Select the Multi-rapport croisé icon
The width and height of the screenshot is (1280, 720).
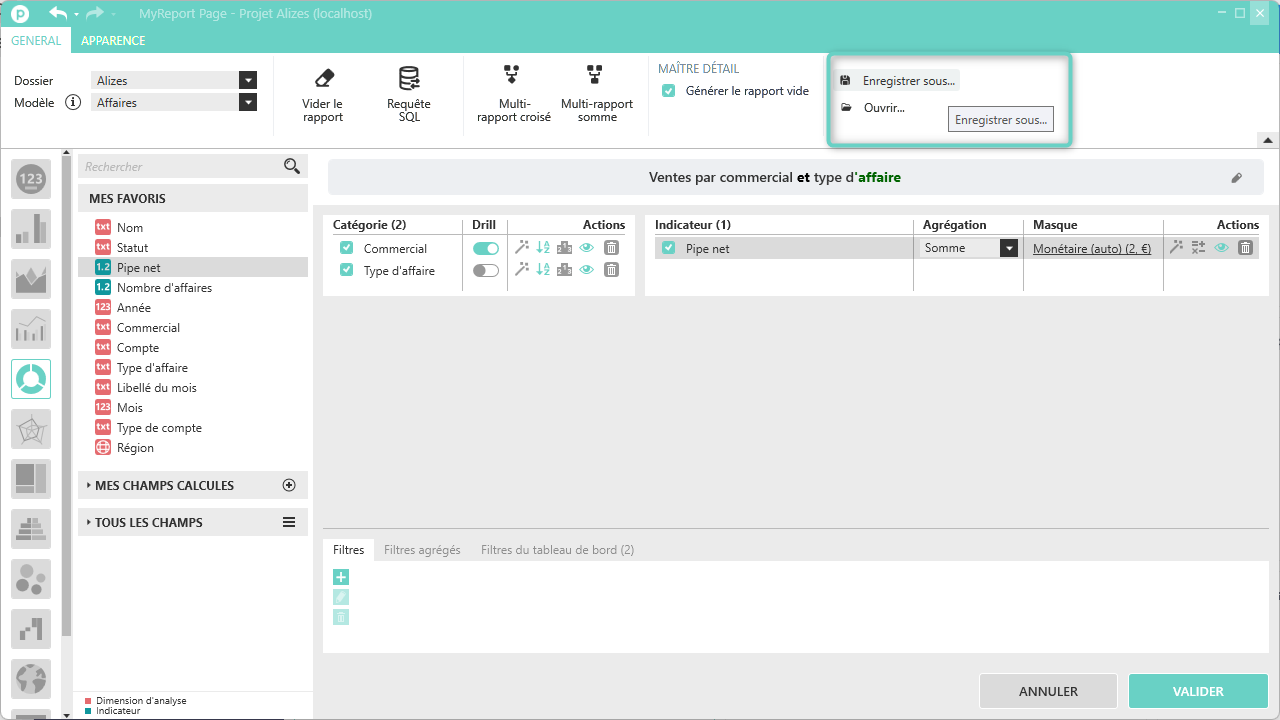pos(511,76)
